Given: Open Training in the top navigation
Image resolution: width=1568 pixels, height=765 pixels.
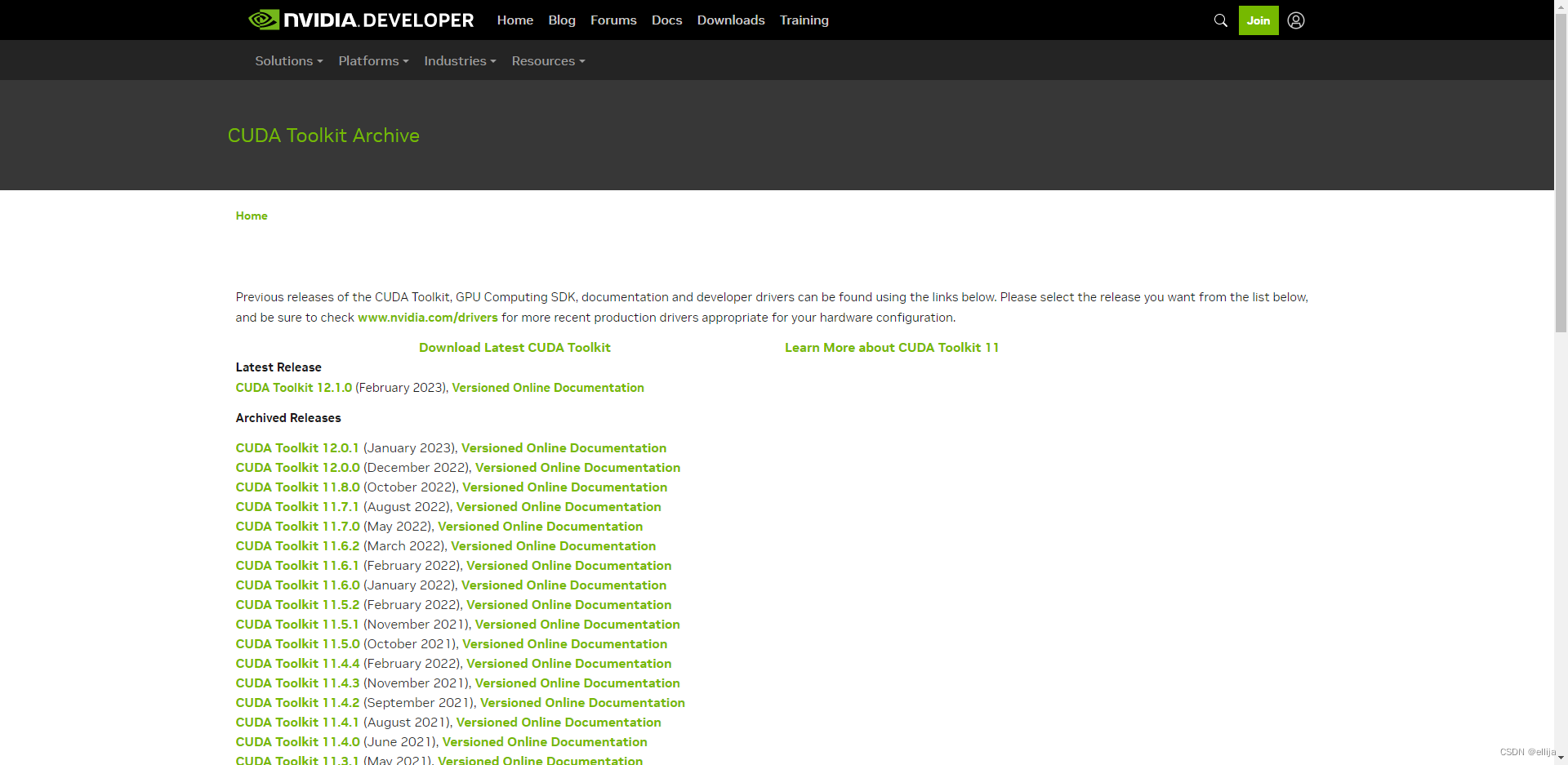Looking at the screenshot, I should (x=804, y=20).
